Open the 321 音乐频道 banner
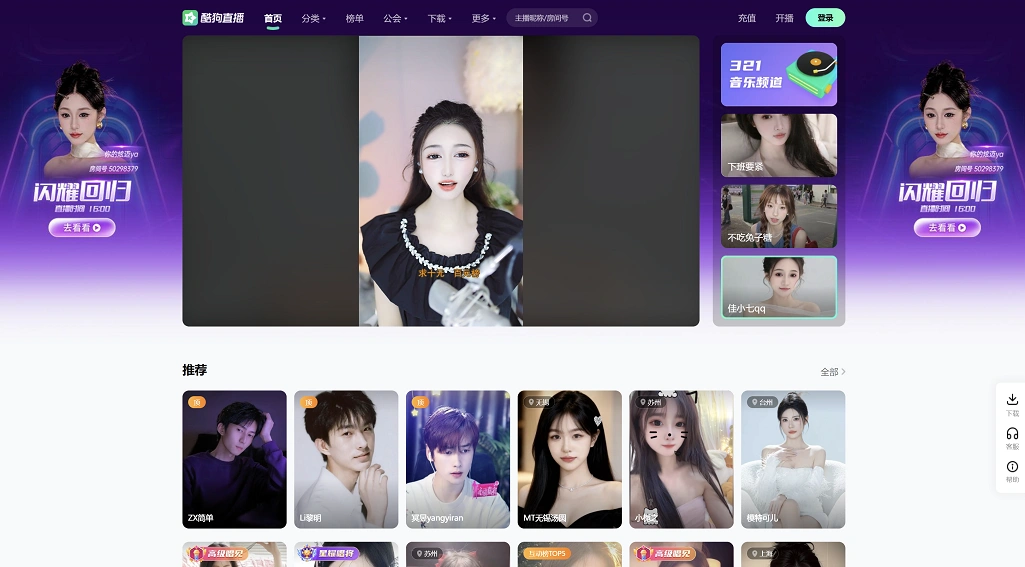Screen dimensions: 1025x567 click(778, 75)
